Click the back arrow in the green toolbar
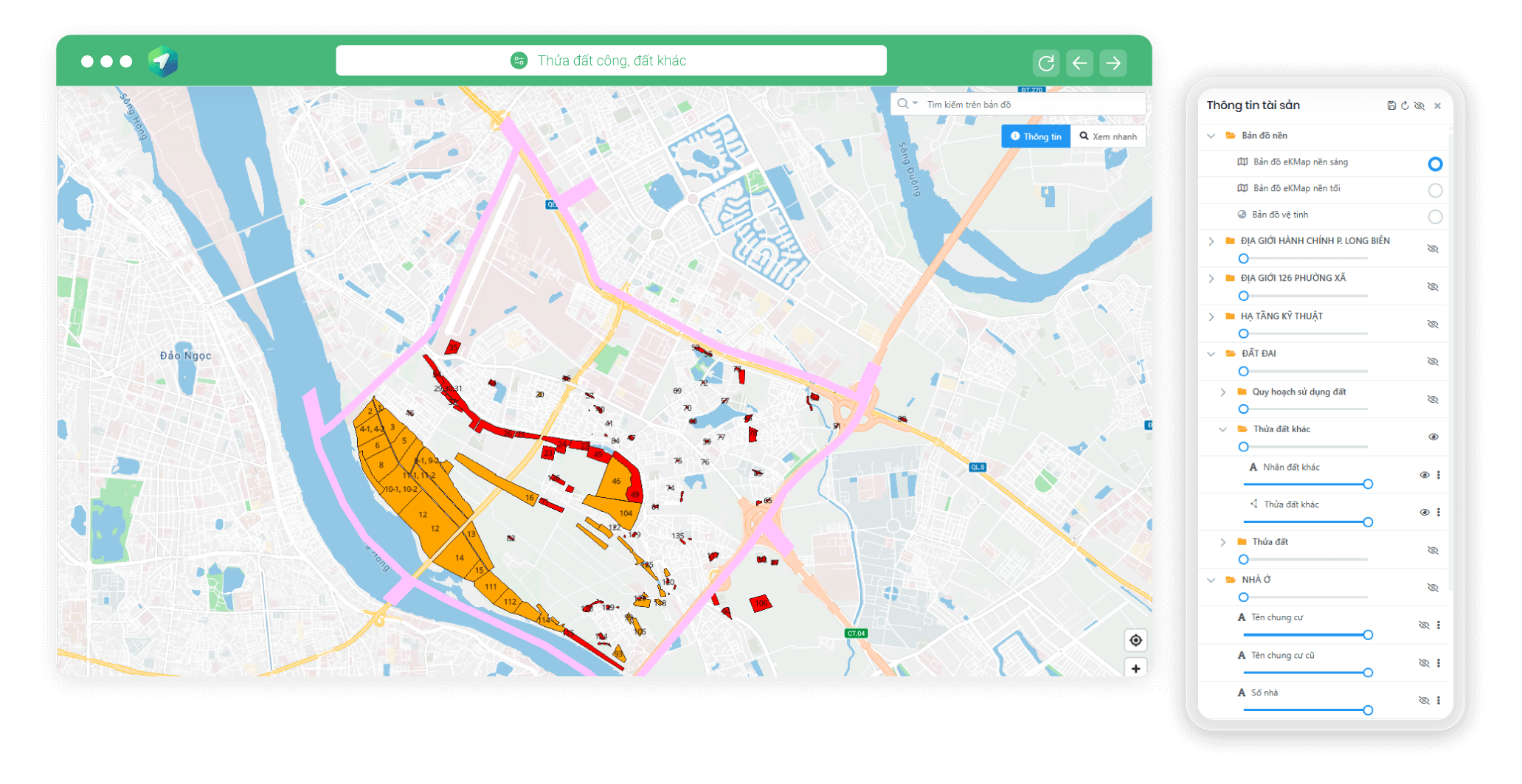 pos(1079,63)
